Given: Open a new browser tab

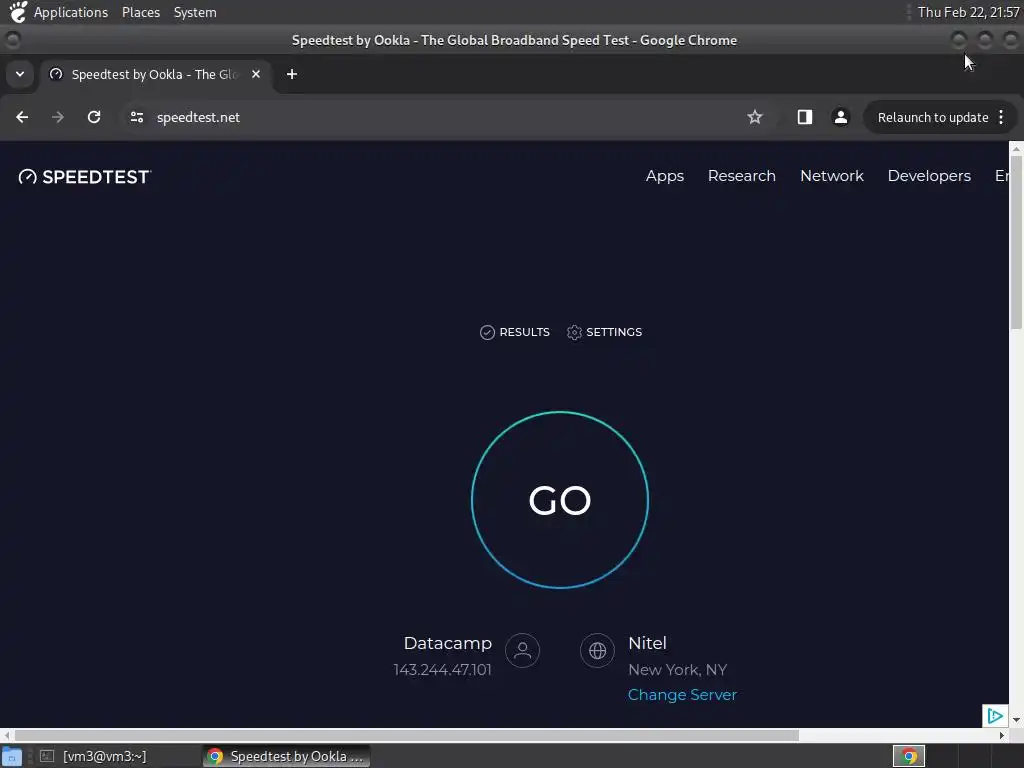Looking at the screenshot, I should pyautogui.click(x=292, y=74).
